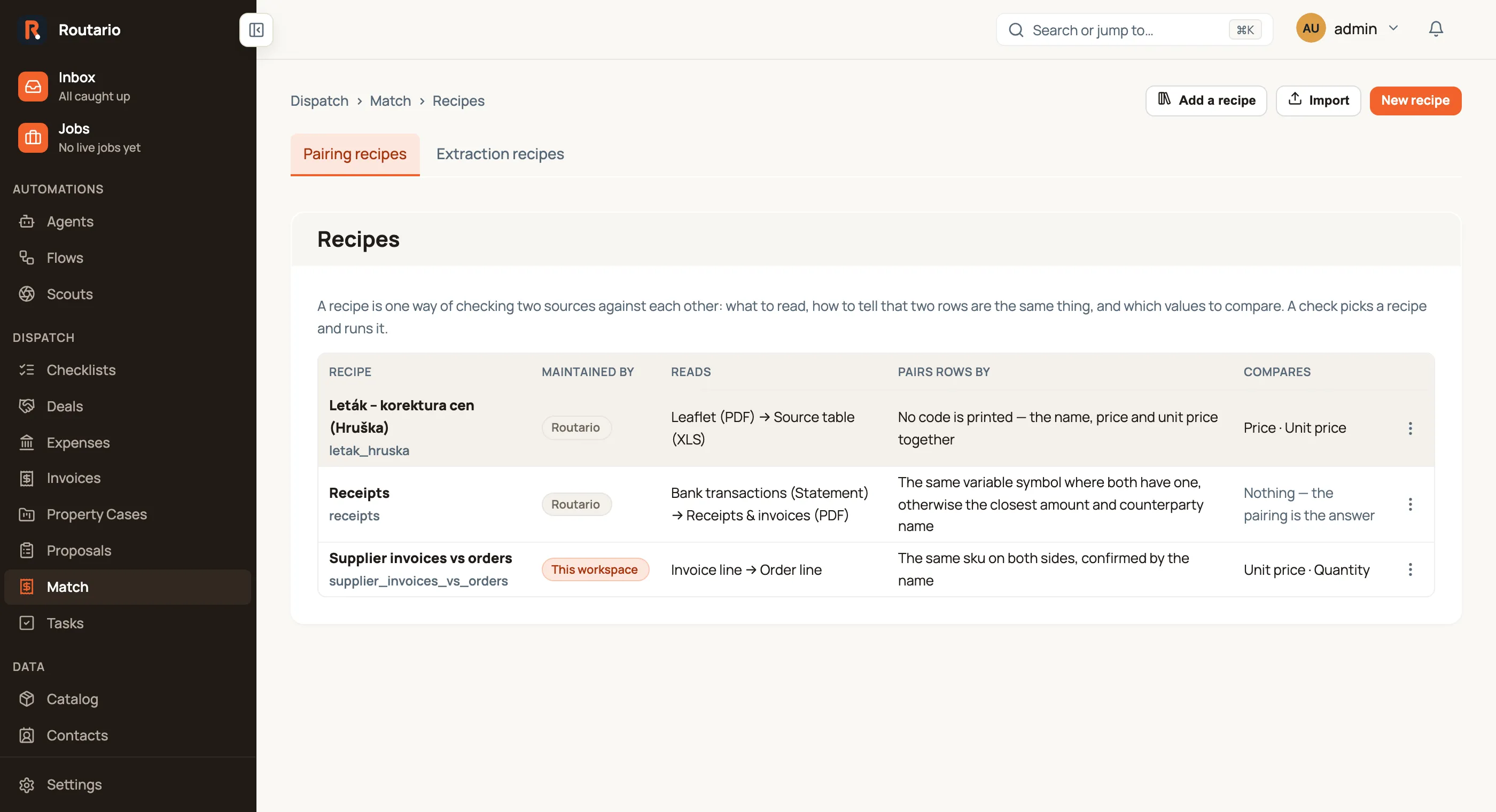1496x812 pixels.
Task: Open Agents from the sidebar
Action: click(x=128, y=221)
